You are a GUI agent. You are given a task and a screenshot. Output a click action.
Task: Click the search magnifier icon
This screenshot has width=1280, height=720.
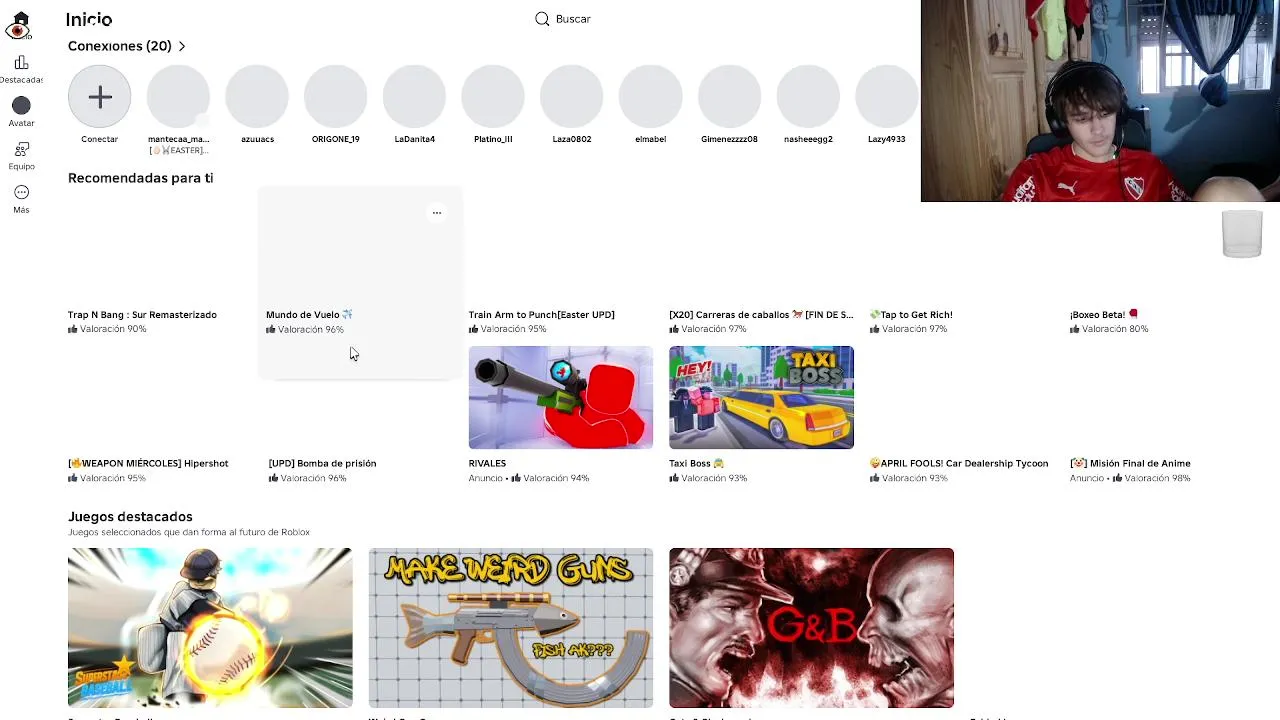click(x=542, y=19)
